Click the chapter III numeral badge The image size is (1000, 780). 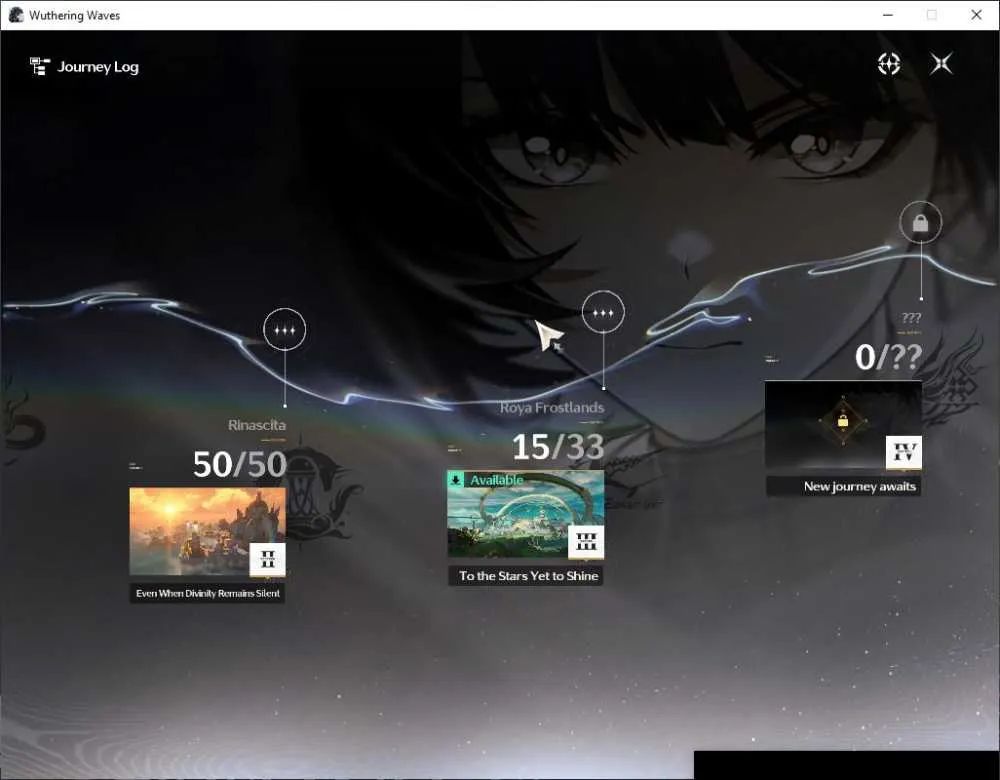[586, 542]
